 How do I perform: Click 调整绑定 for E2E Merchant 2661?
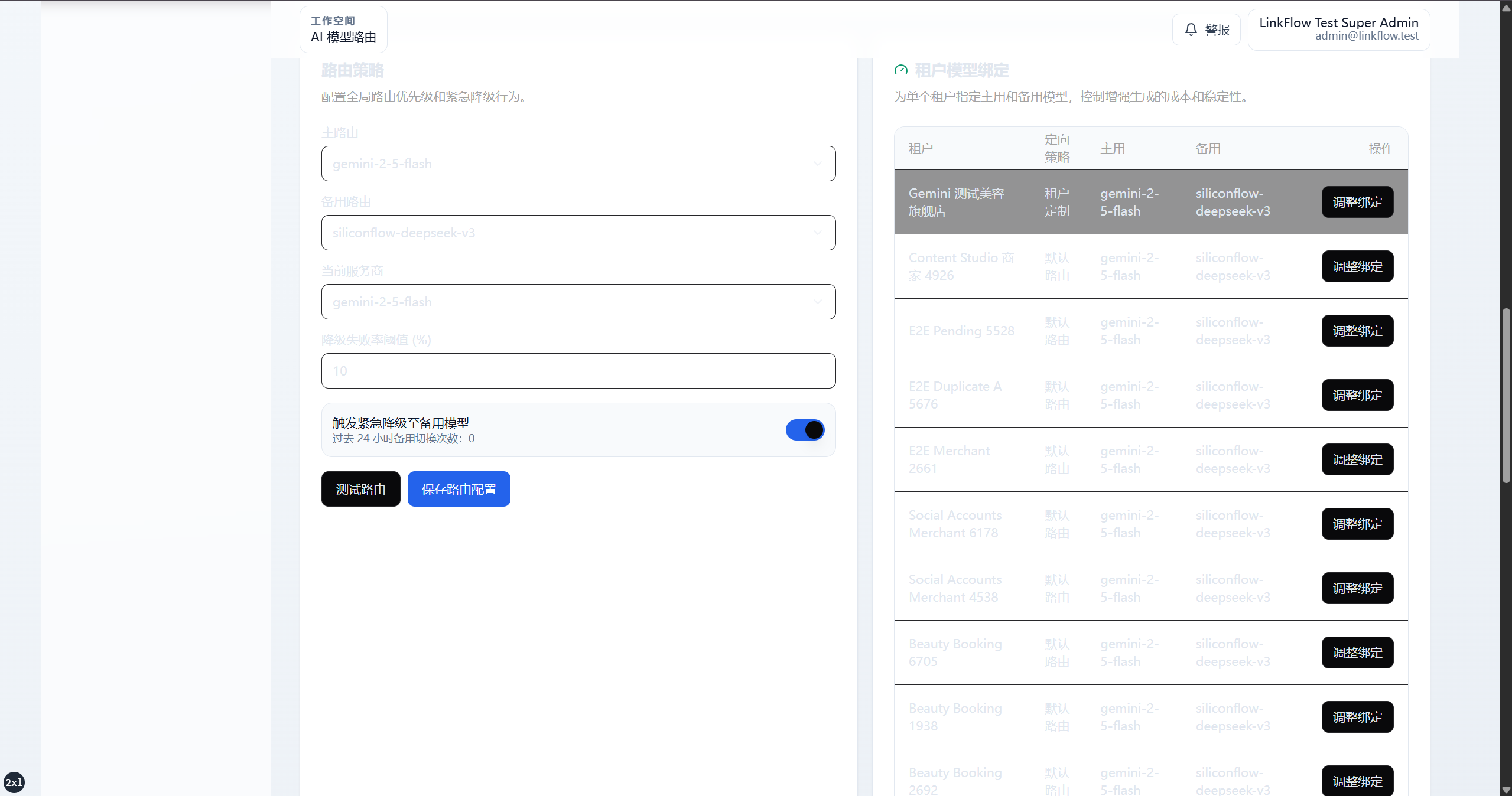1358,459
